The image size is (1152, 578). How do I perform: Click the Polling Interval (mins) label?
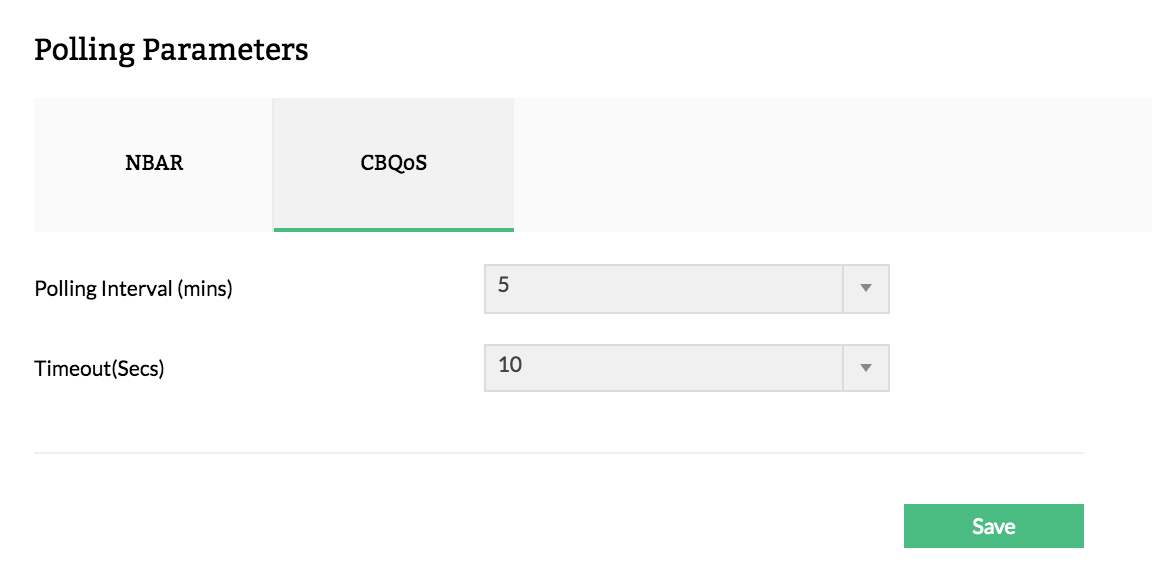133,289
